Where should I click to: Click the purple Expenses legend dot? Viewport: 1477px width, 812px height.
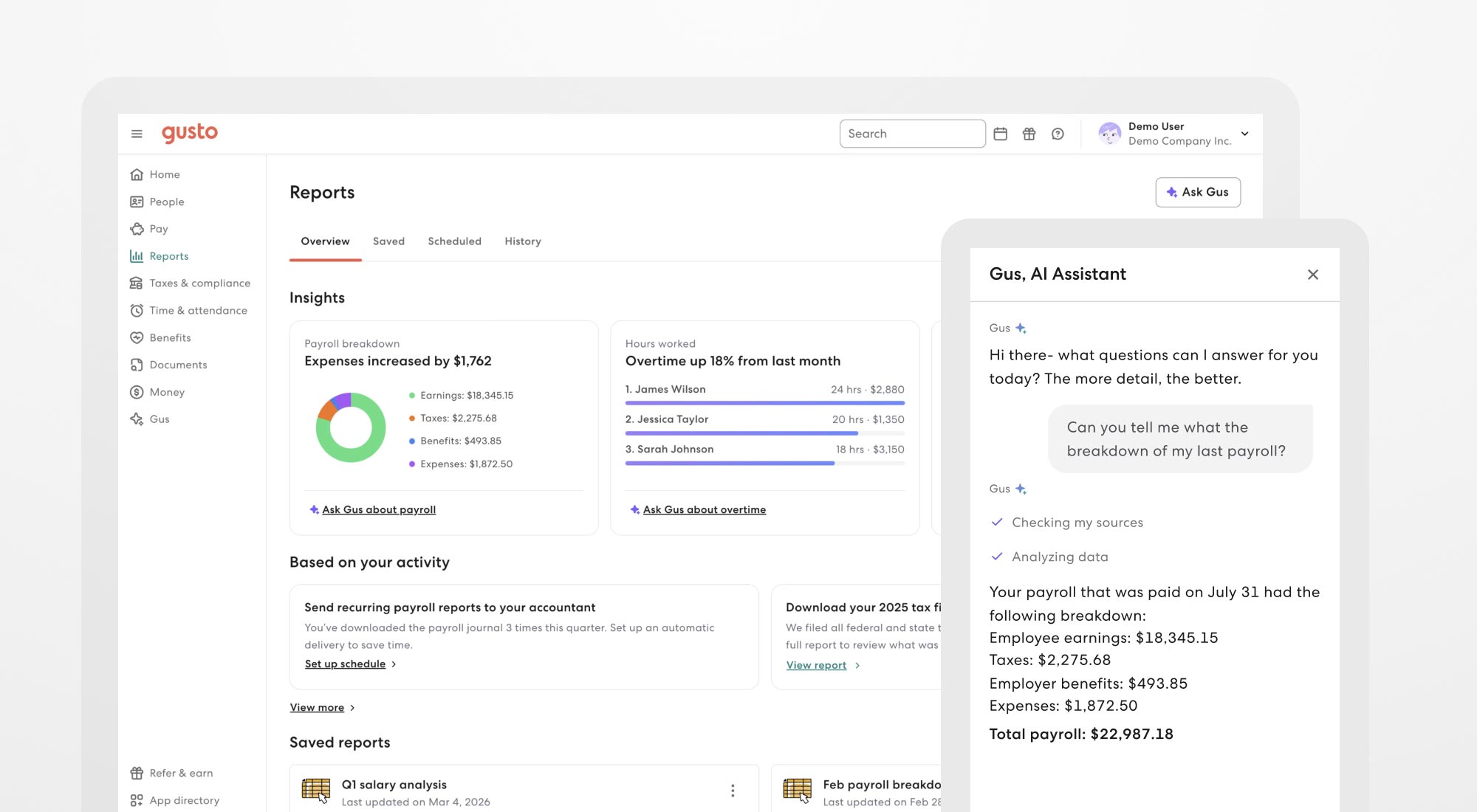[x=411, y=464]
